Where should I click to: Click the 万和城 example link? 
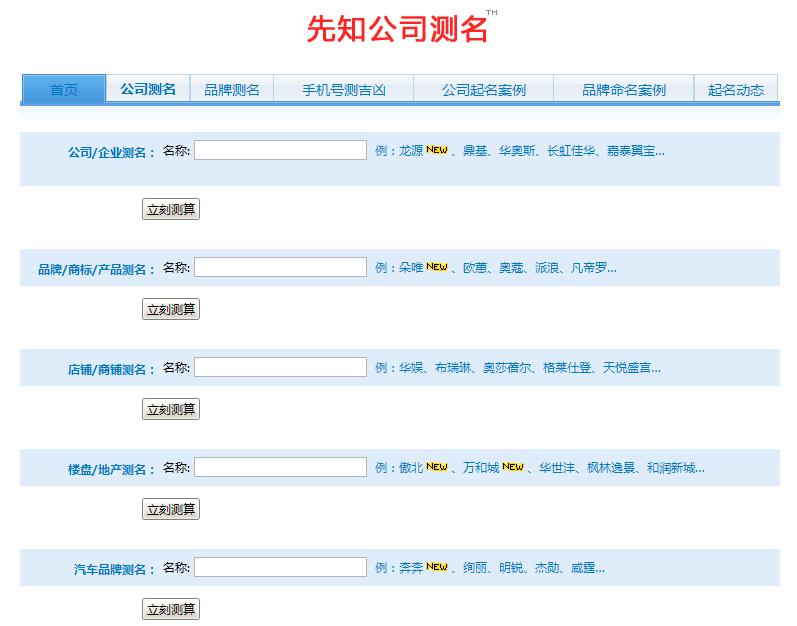[481, 467]
